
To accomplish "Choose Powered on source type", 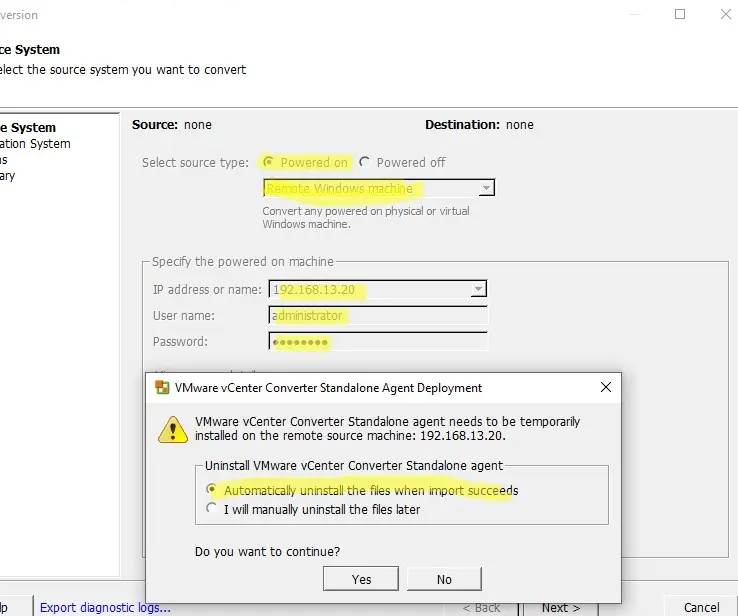I will pyautogui.click(x=268, y=162).
